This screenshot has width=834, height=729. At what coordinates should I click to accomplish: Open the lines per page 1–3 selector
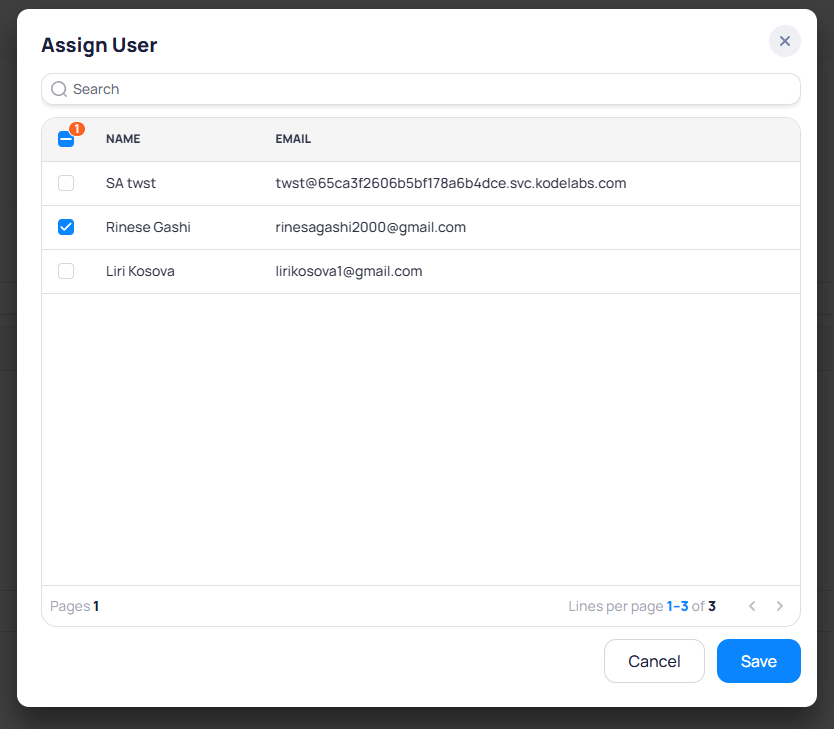(677, 606)
